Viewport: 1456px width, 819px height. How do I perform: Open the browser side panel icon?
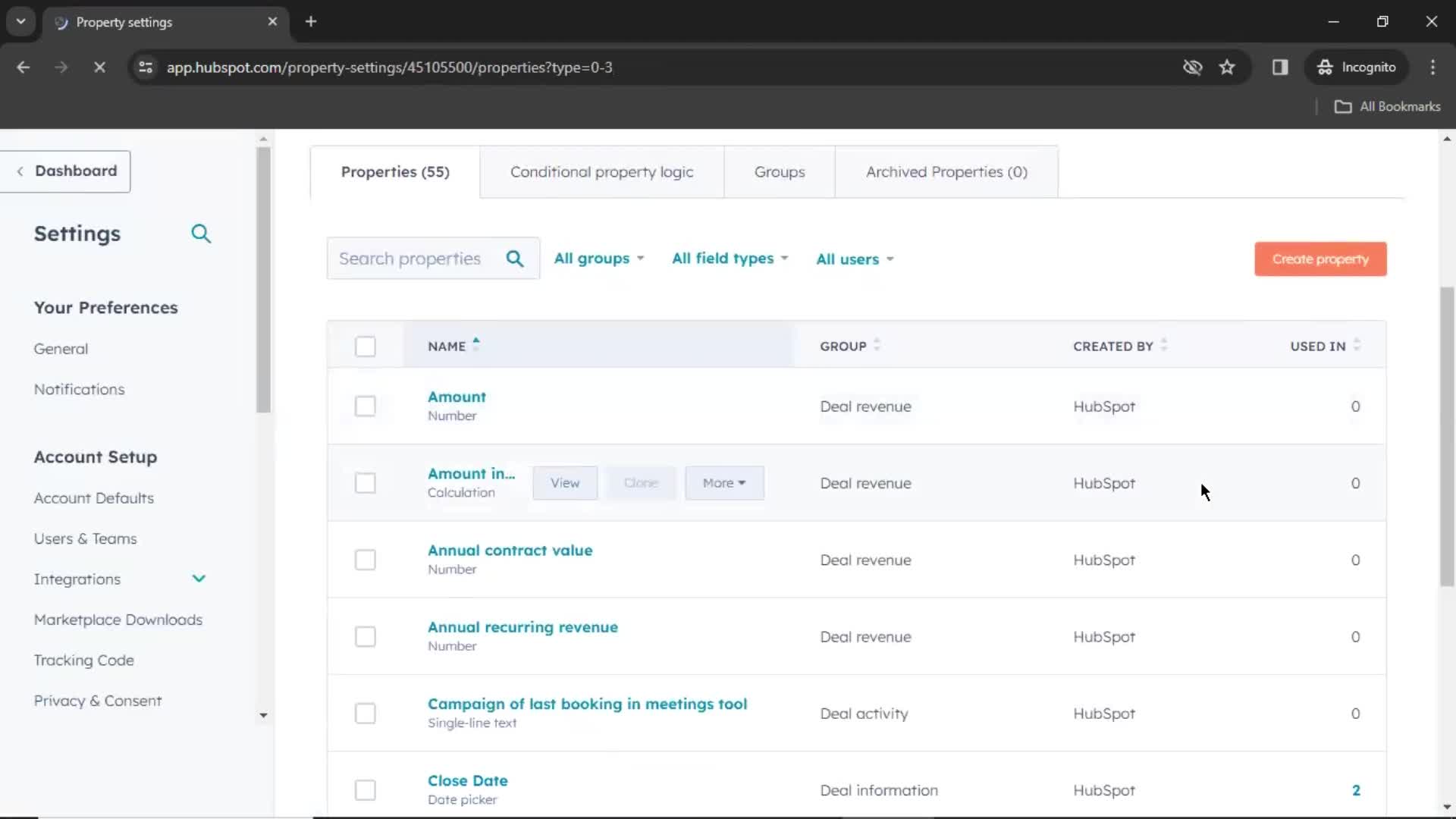click(x=1280, y=67)
